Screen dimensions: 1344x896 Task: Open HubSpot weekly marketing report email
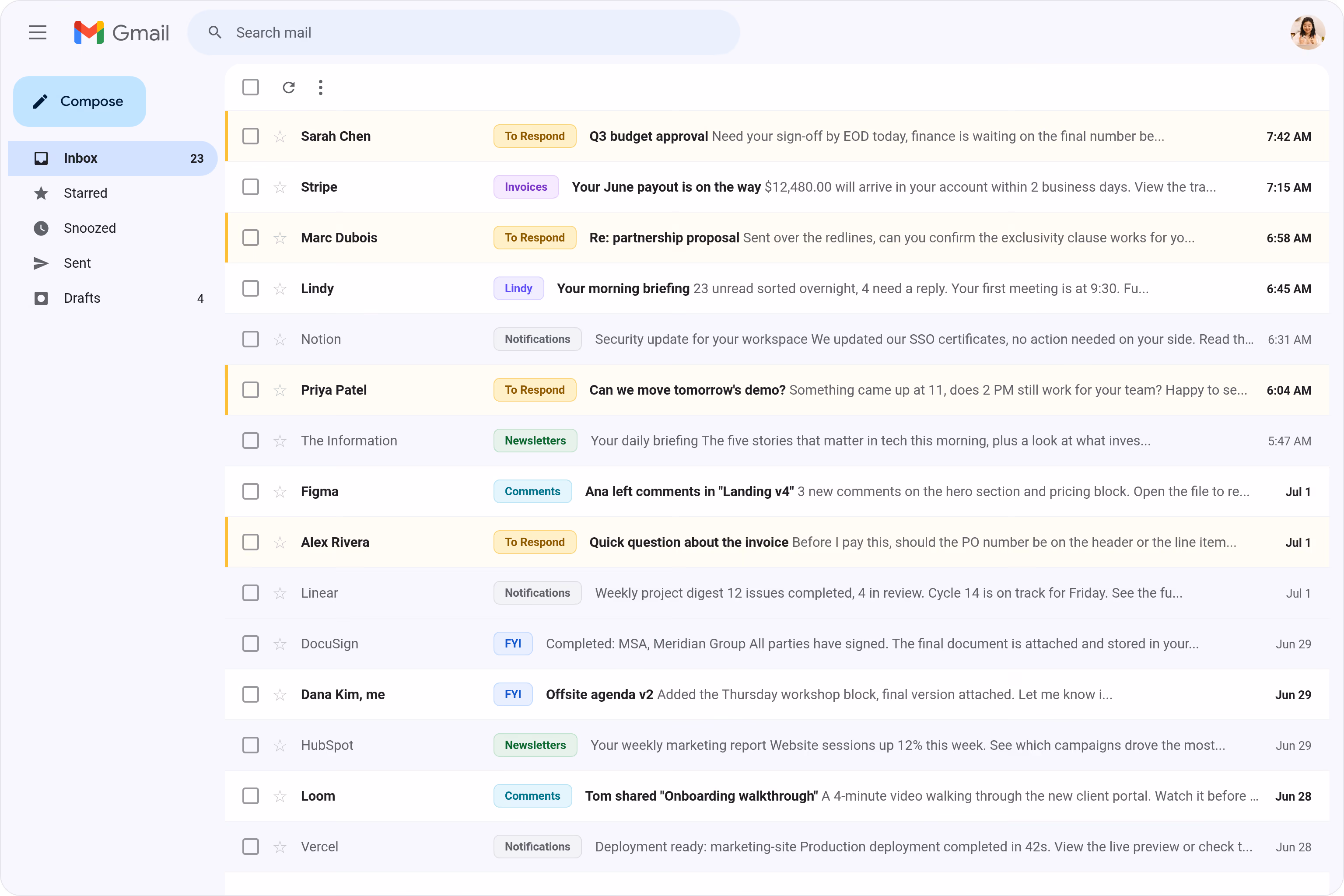click(777, 745)
